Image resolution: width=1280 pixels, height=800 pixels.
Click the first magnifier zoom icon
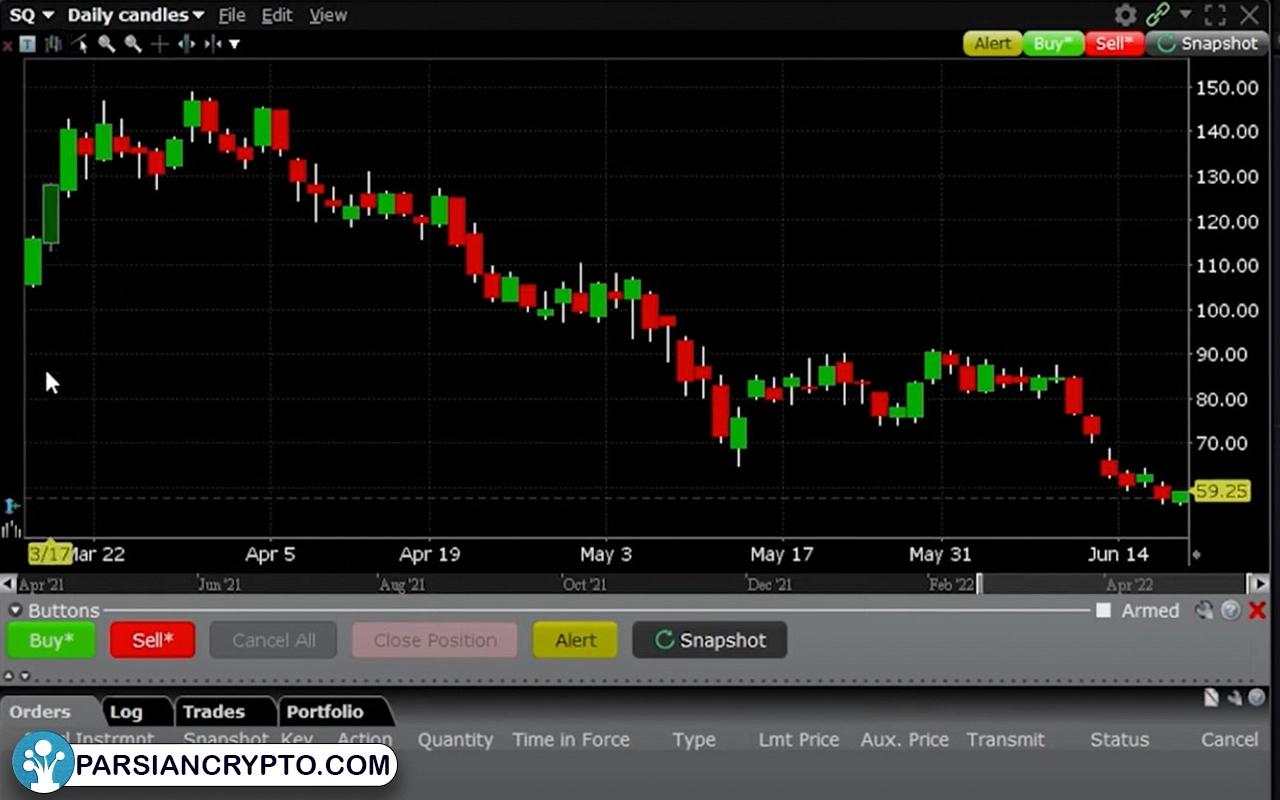[106, 44]
